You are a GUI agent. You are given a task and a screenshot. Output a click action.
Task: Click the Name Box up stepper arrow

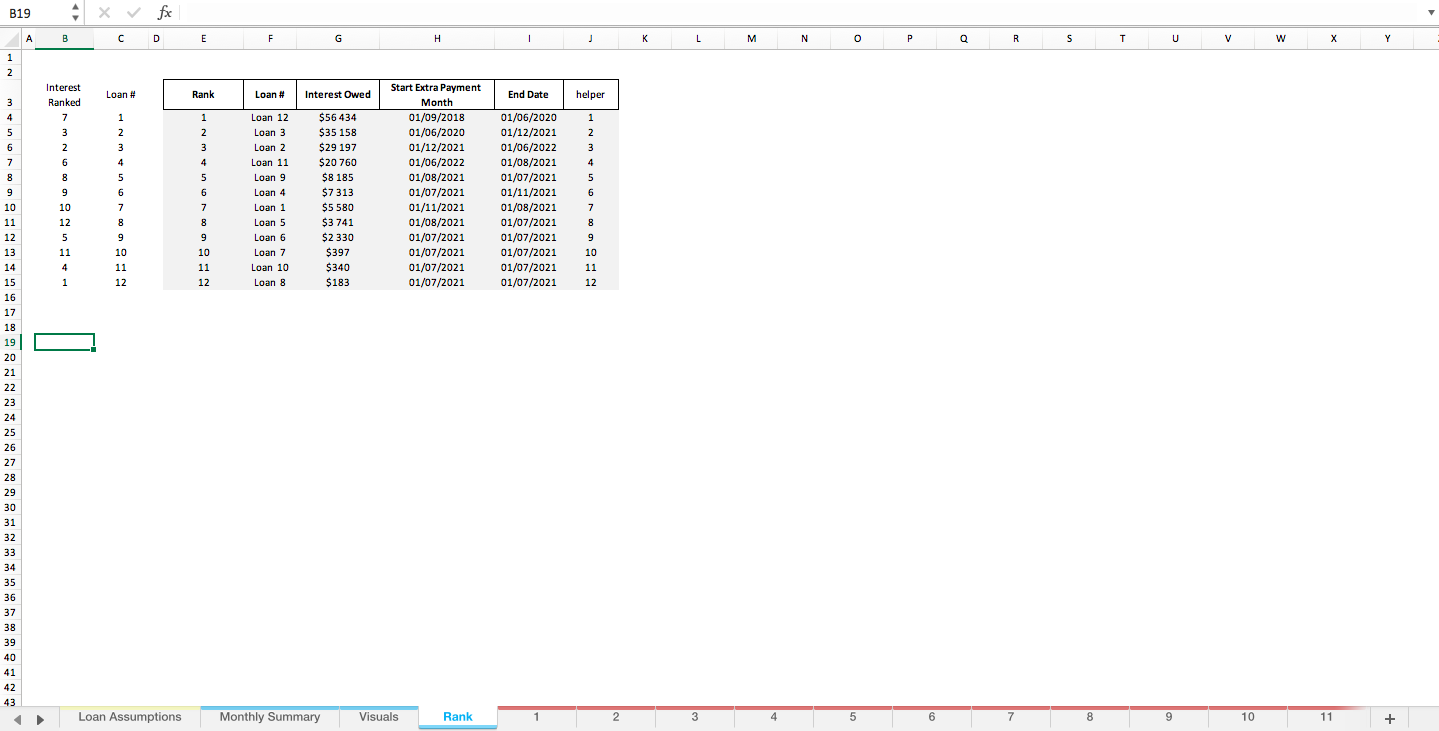[x=73, y=8]
